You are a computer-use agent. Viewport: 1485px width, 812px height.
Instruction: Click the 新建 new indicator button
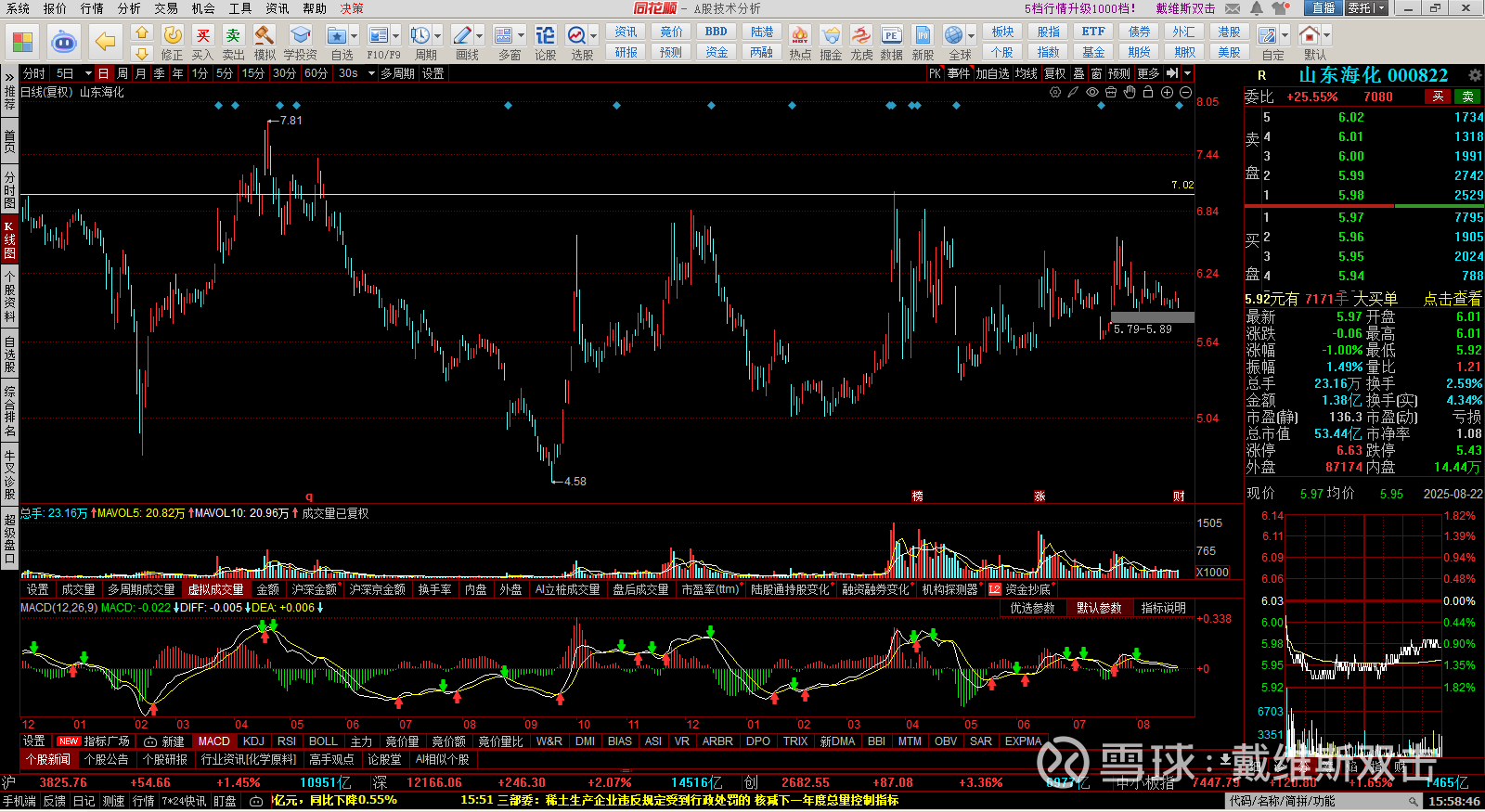[165, 741]
